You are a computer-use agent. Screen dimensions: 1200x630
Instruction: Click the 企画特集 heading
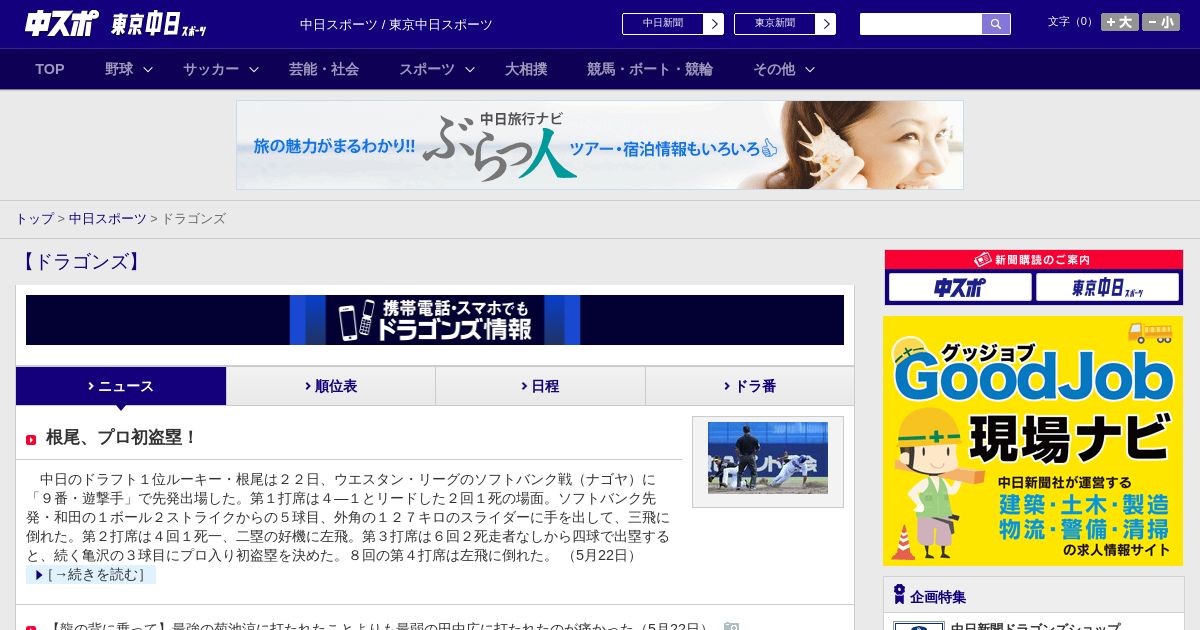tap(938, 597)
